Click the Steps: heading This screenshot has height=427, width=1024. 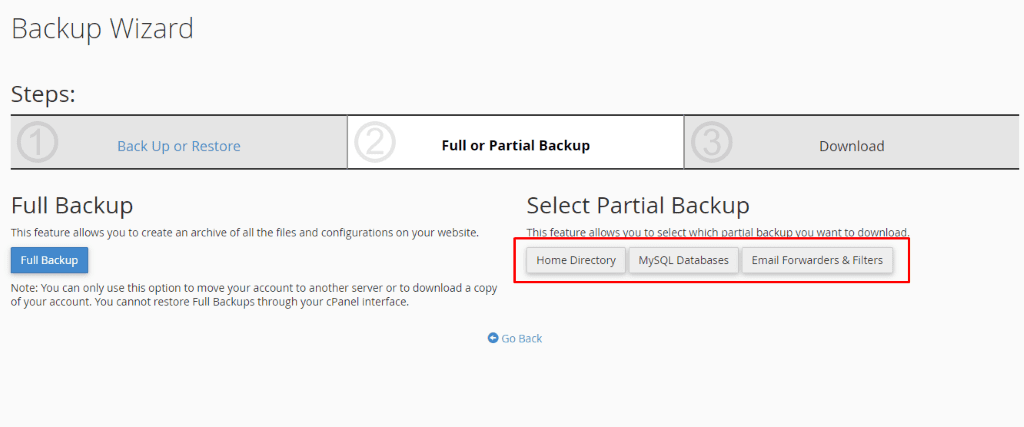point(43,95)
